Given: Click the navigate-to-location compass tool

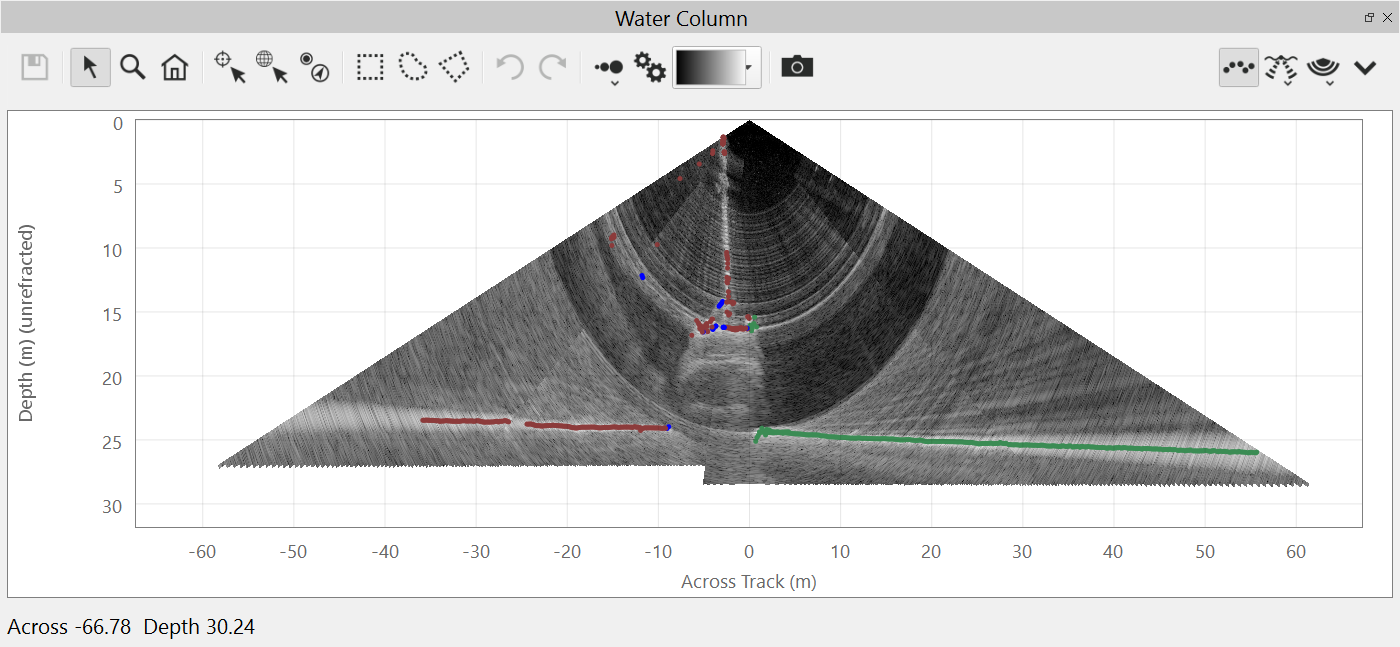Looking at the screenshot, I should pyautogui.click(x=315, y=68).
